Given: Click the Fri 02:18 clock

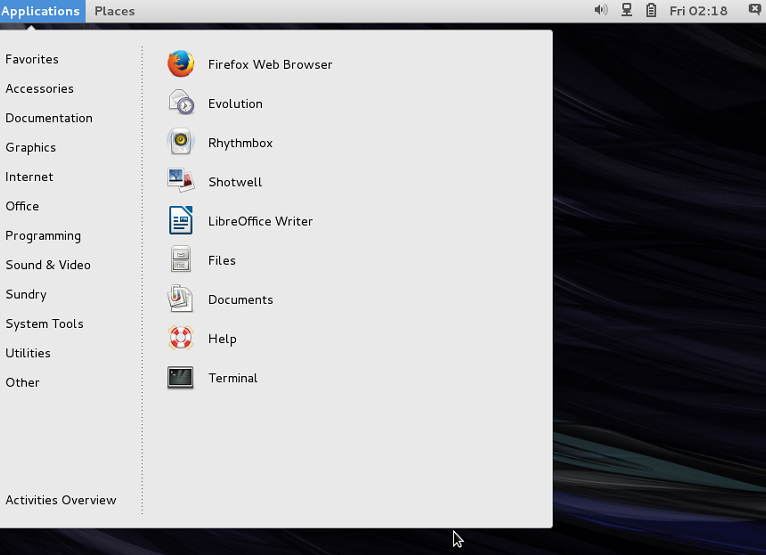Looking at the screenshot, I should click(698, 11).
